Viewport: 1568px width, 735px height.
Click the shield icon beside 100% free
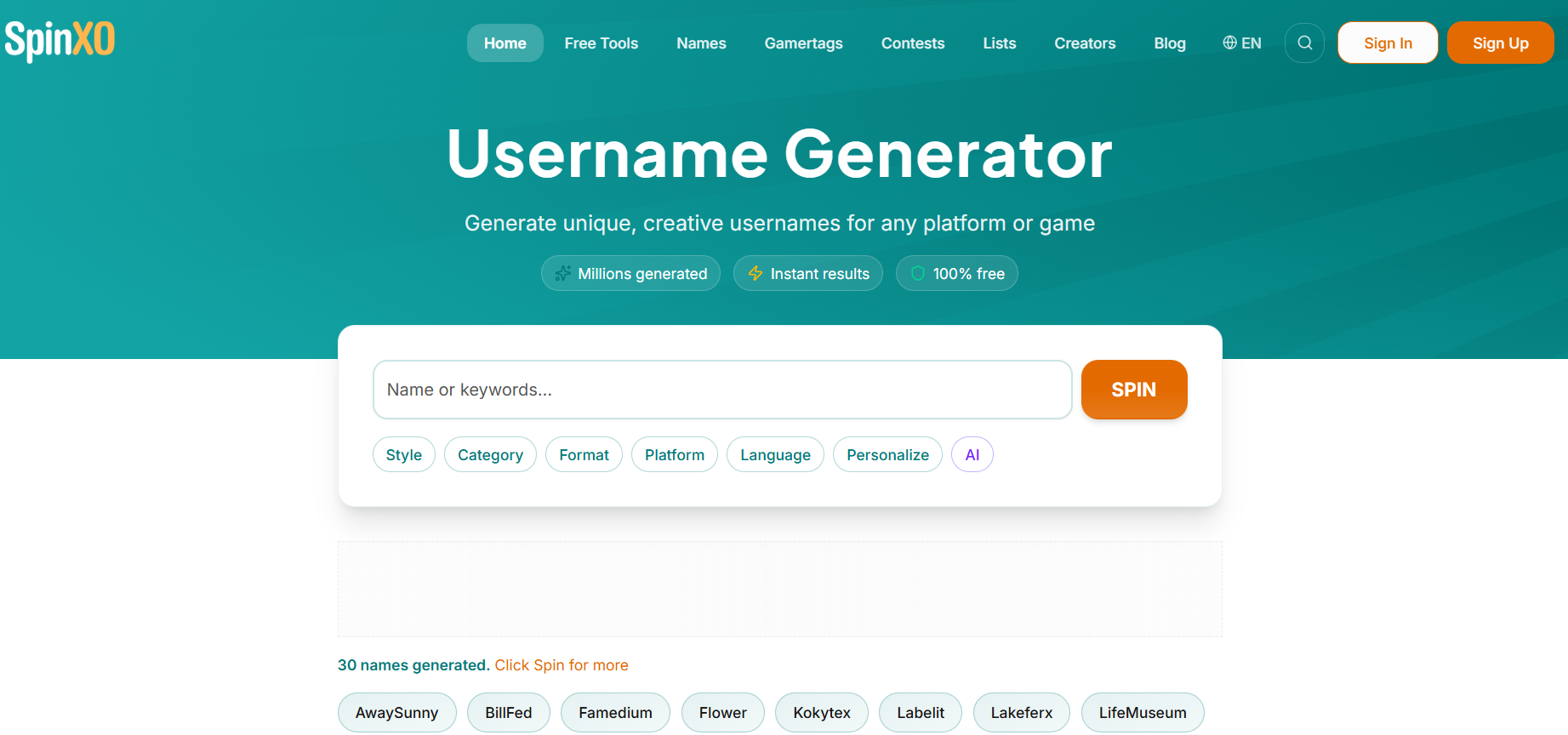pyautogui.click(x=917, y=273)
